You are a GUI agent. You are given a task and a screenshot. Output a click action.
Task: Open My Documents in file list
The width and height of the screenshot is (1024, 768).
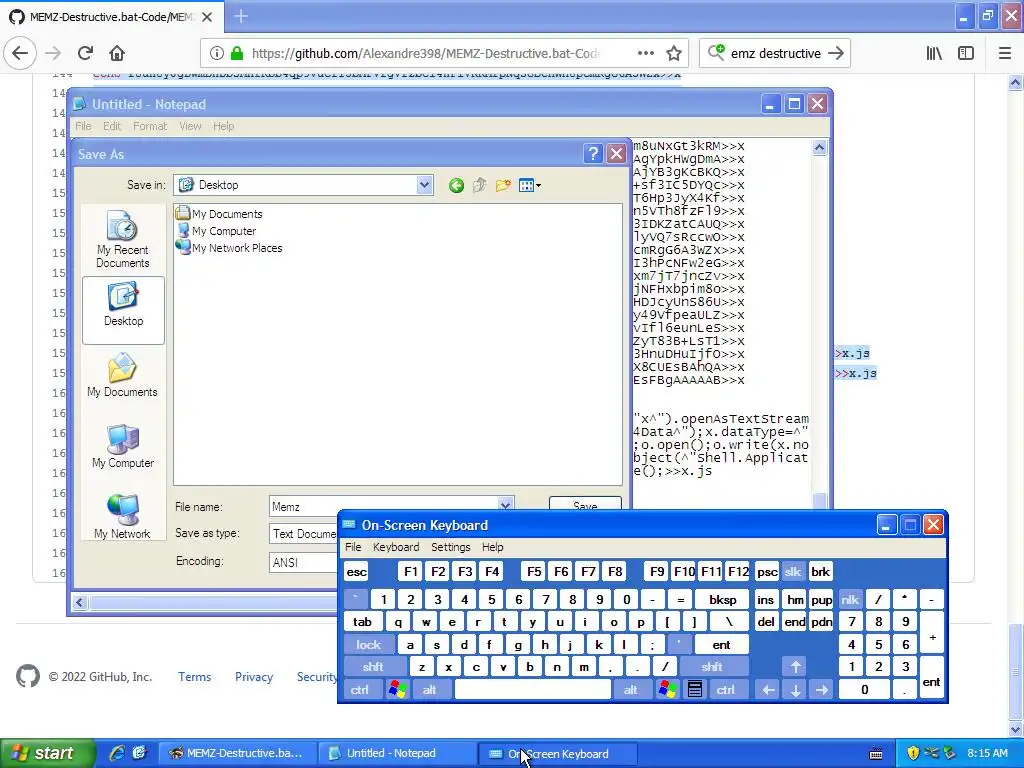pyautogui.click(x=219, y=214)
